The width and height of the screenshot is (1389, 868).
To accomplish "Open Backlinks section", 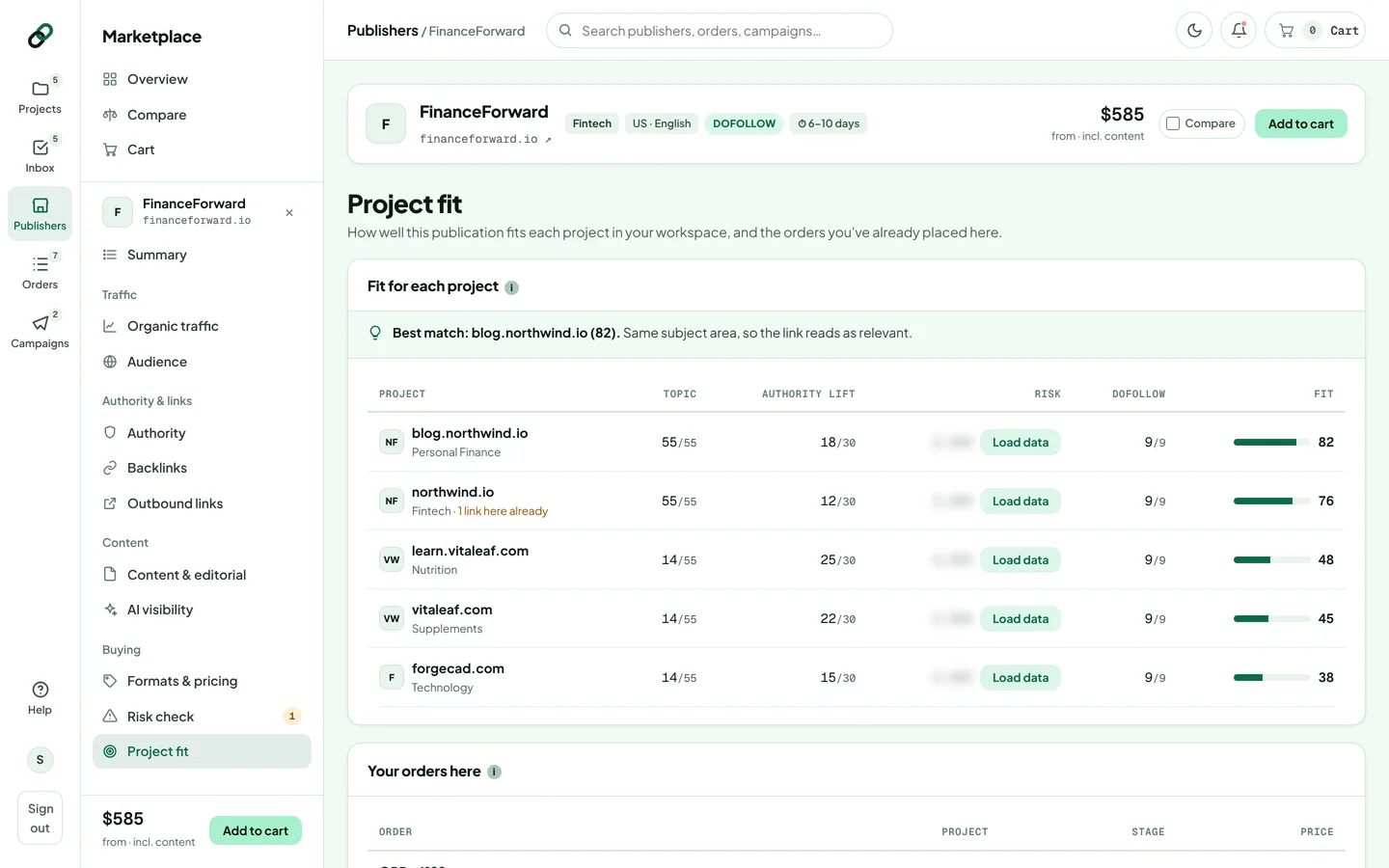I will click(202, 468).
